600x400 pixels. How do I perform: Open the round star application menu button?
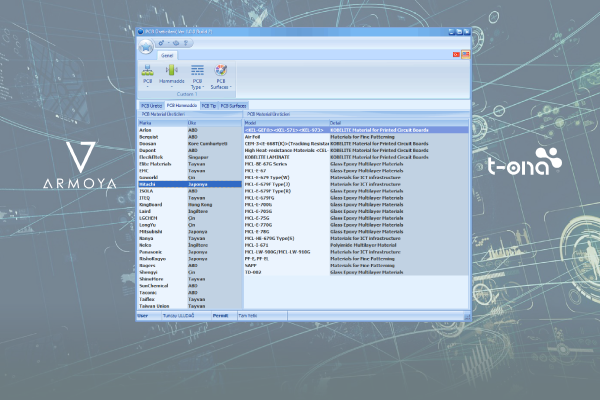coord(146,47)
